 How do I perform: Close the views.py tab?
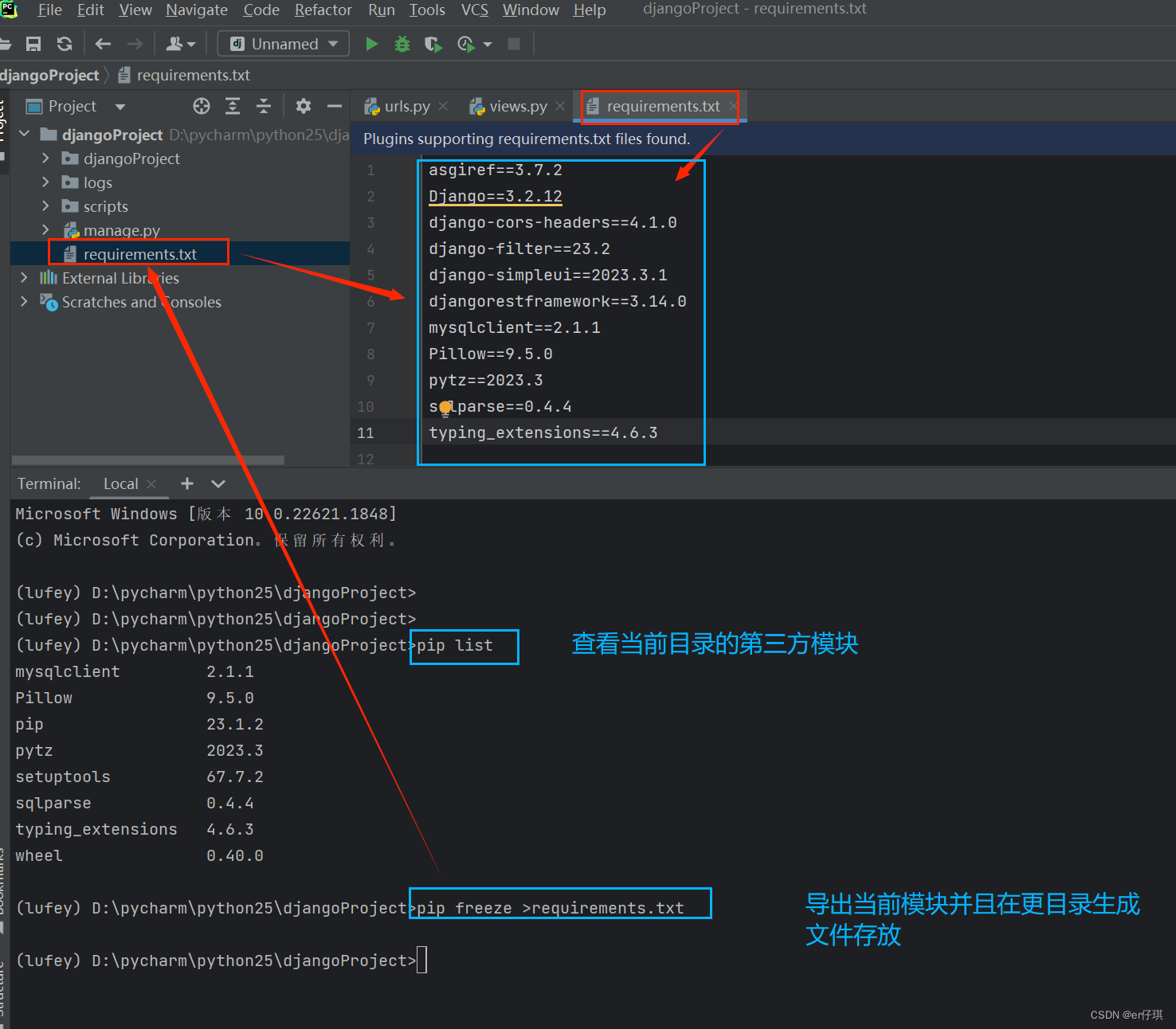[x=560, y=106]
